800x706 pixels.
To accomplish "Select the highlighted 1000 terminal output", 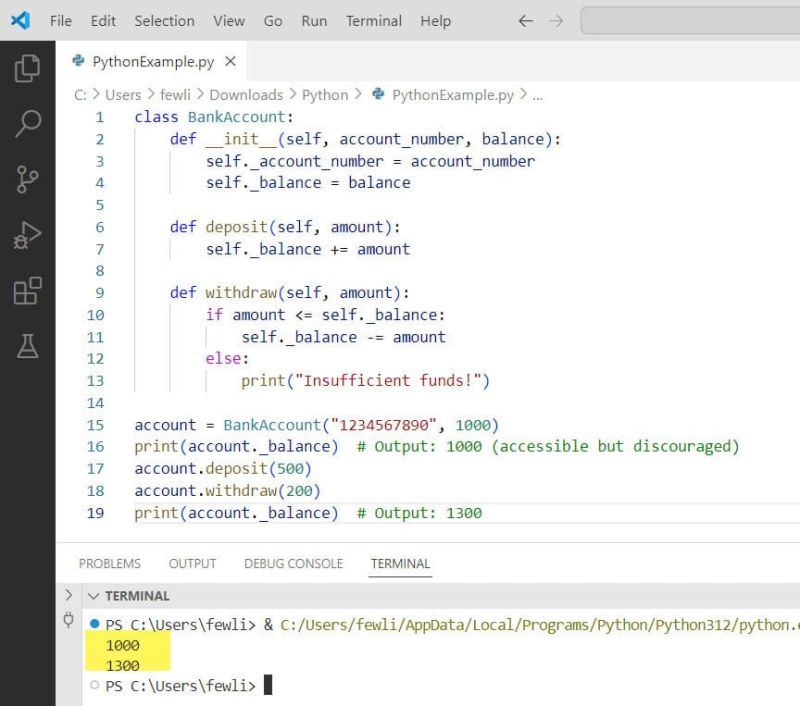I will pos(123,645).
